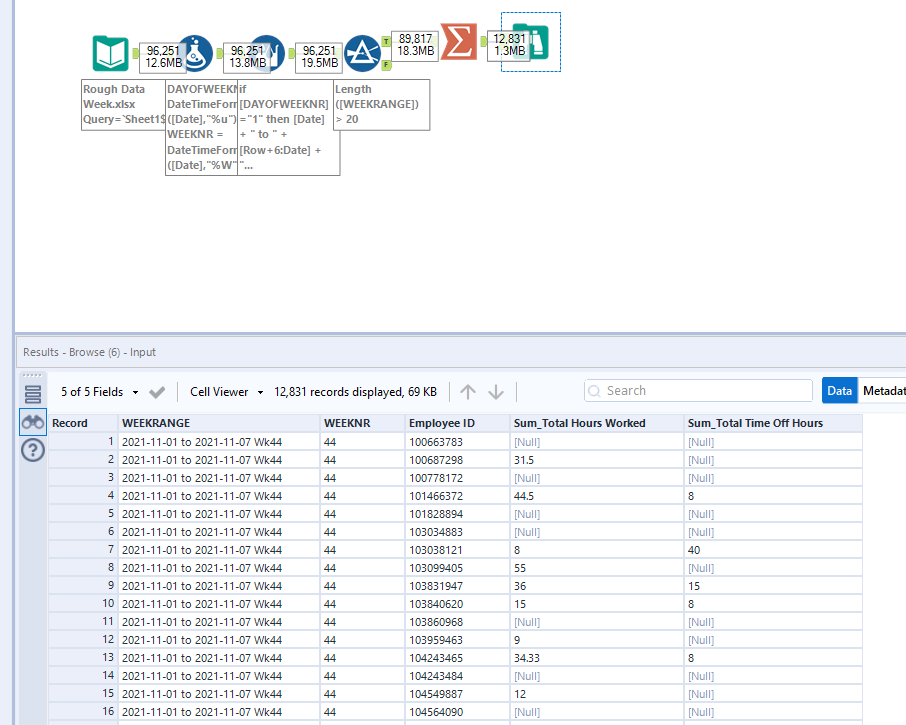
Task: Select the Filter tool node
Action: point(361,52)
